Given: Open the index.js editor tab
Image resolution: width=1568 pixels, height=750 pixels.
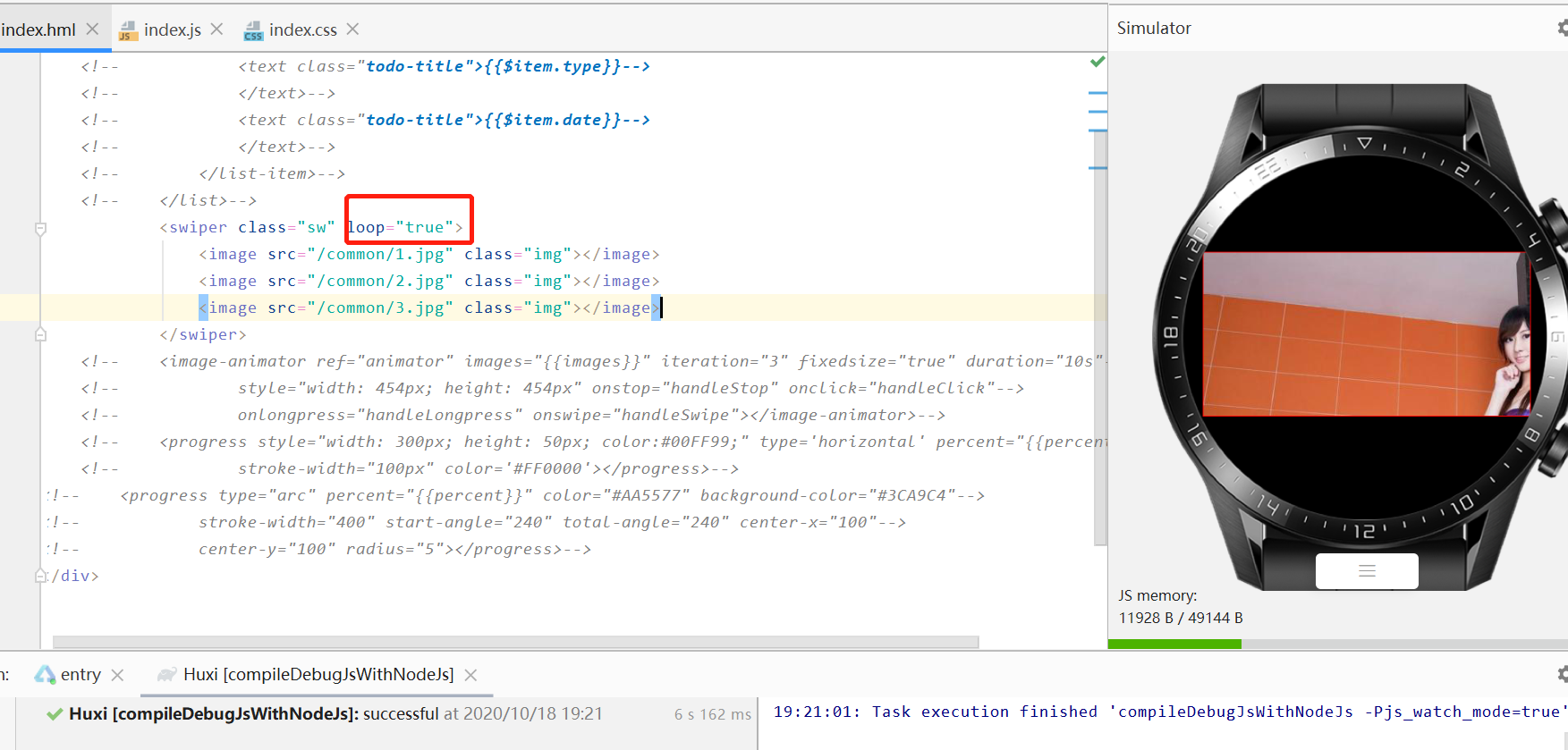Looking at the screenshot, I should [172, 29].
